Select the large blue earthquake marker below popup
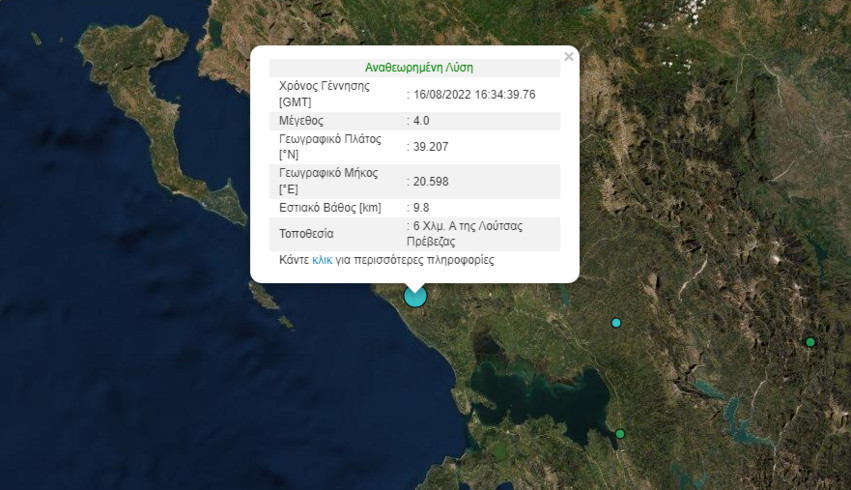This screenshot has height=490, width=851. pyautogui.click(x=415, y=296)
